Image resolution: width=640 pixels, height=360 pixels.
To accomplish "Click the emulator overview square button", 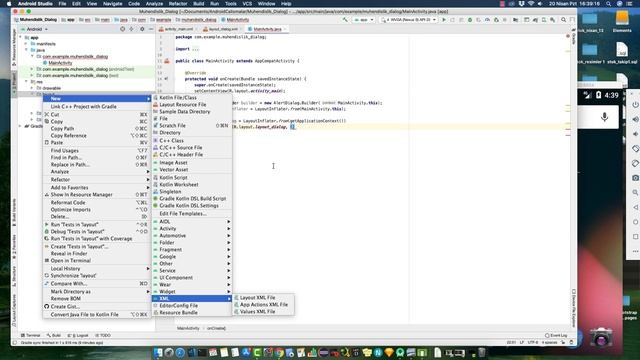I will click(x=635, y=237).
